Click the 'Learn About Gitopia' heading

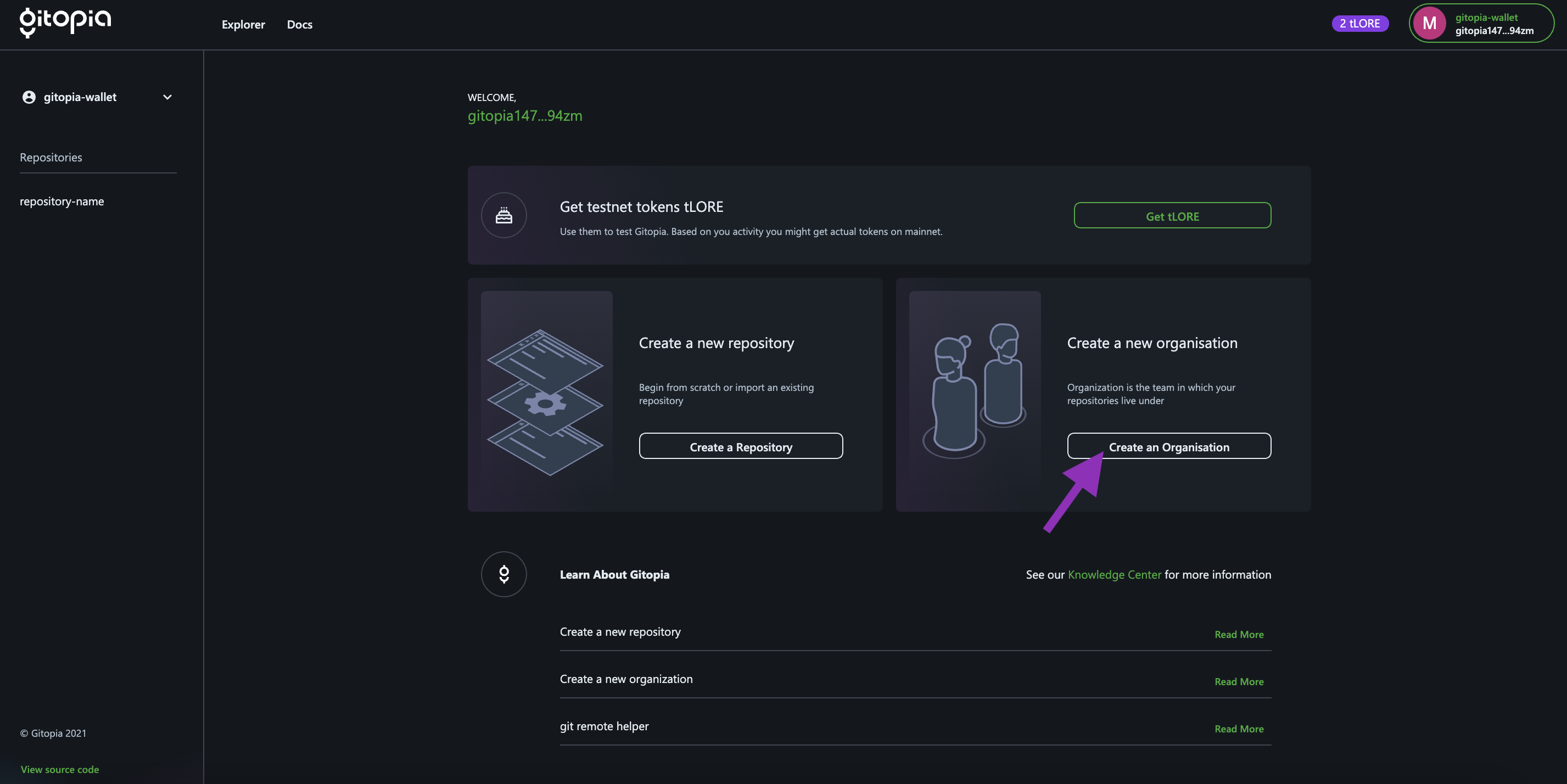point(614,575)
